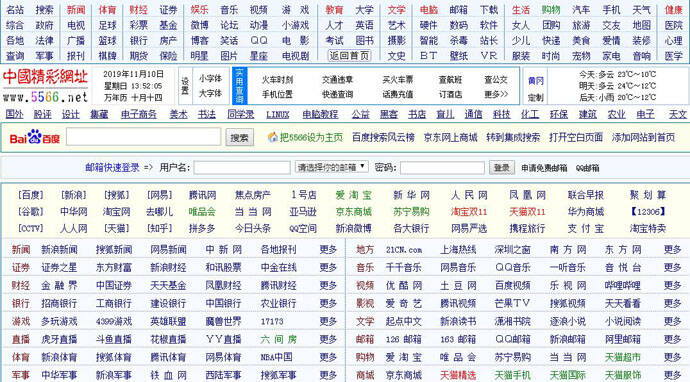Open the 淘宝双11 promotion link
The height and width of the screenshot is (382, 690).
[469, 211]
